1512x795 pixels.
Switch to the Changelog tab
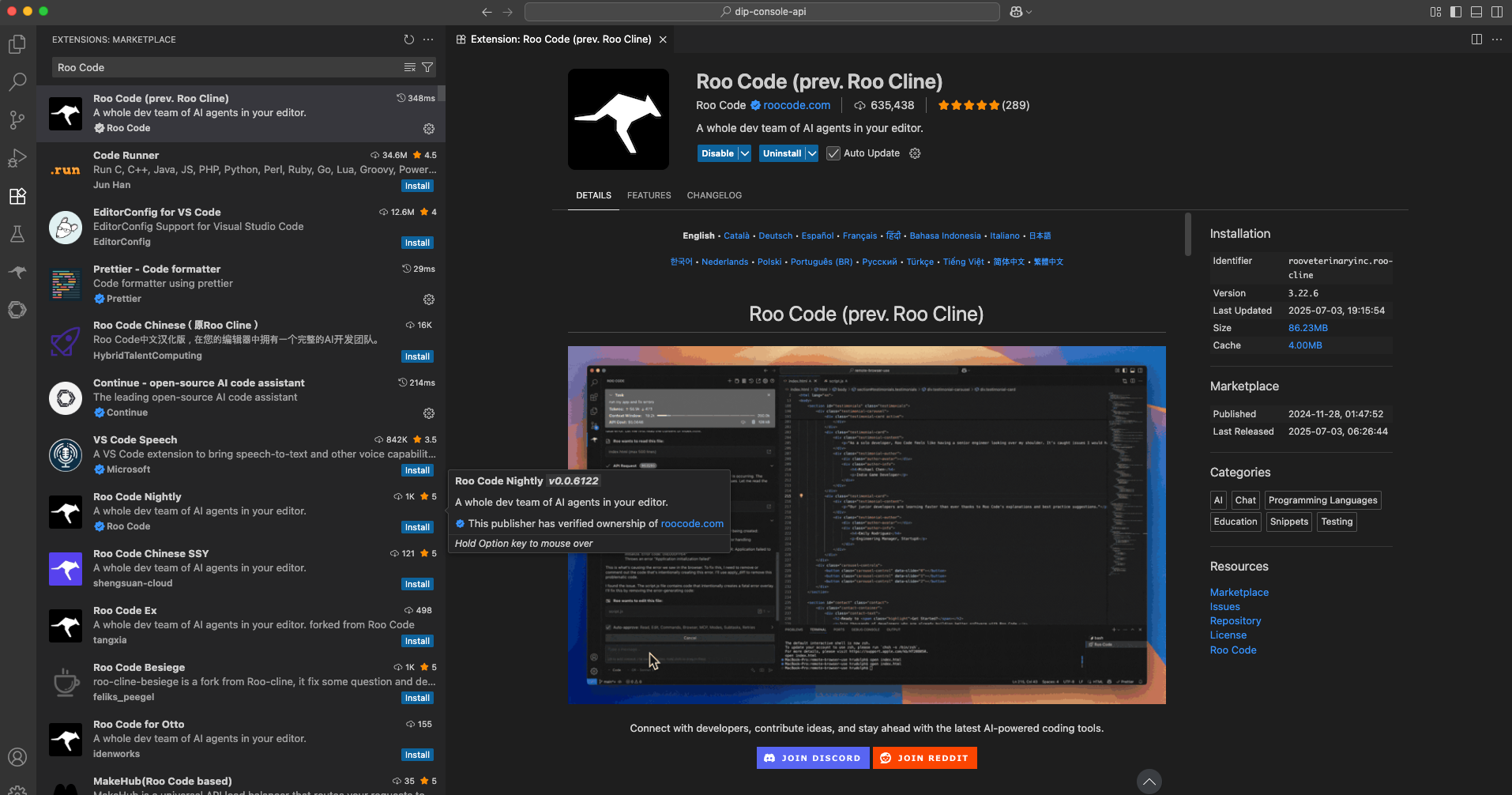click(714, 195)
